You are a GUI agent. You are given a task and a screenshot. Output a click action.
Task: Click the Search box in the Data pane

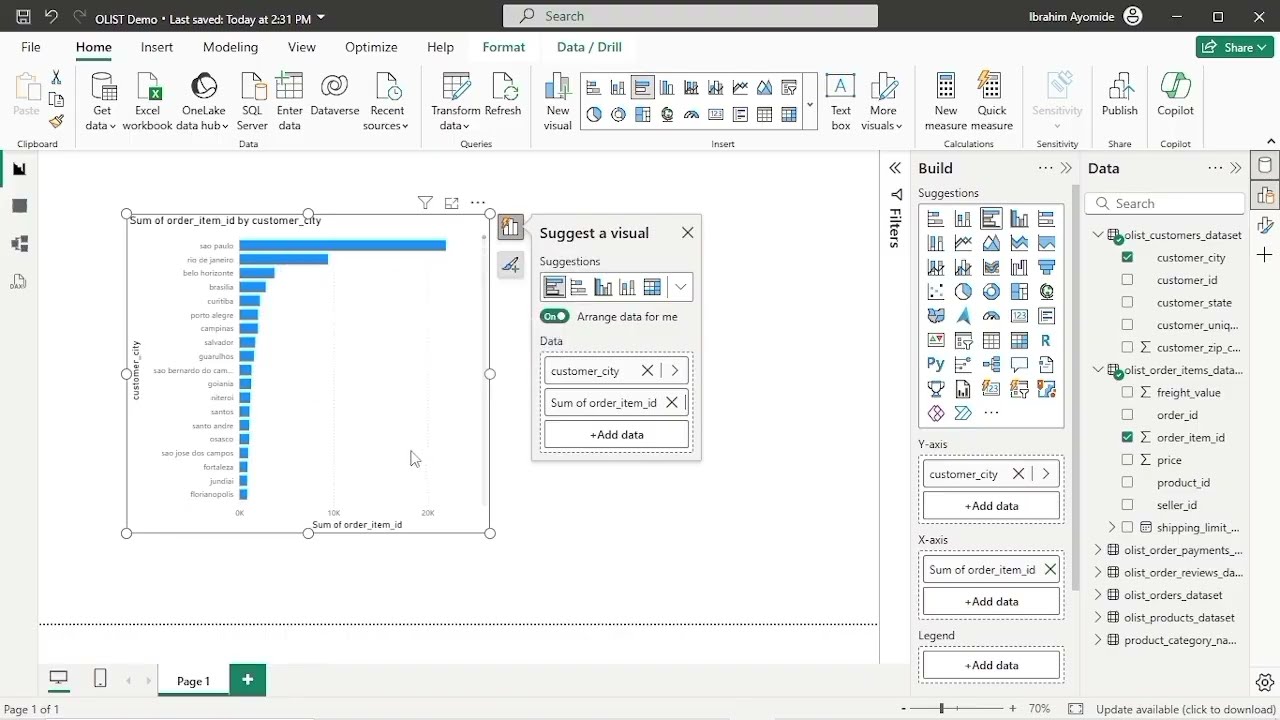(1166, 203)
